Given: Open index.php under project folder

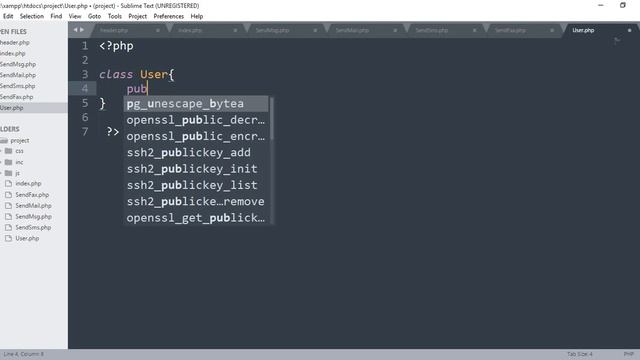Looking at the screenshot, I should pyautogui.click(x=28, y=184).
